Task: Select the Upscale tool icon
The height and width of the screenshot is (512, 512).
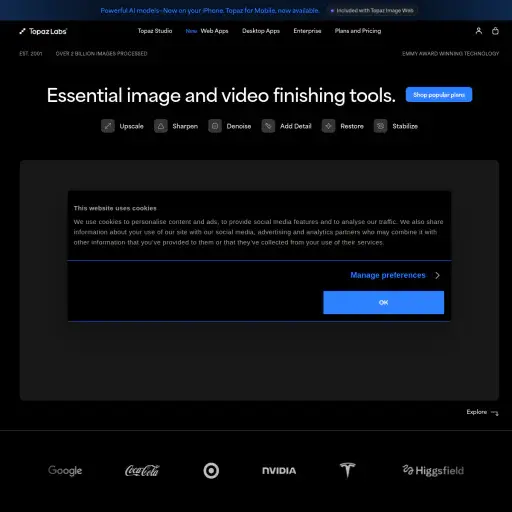Action: tap(108, 126)
